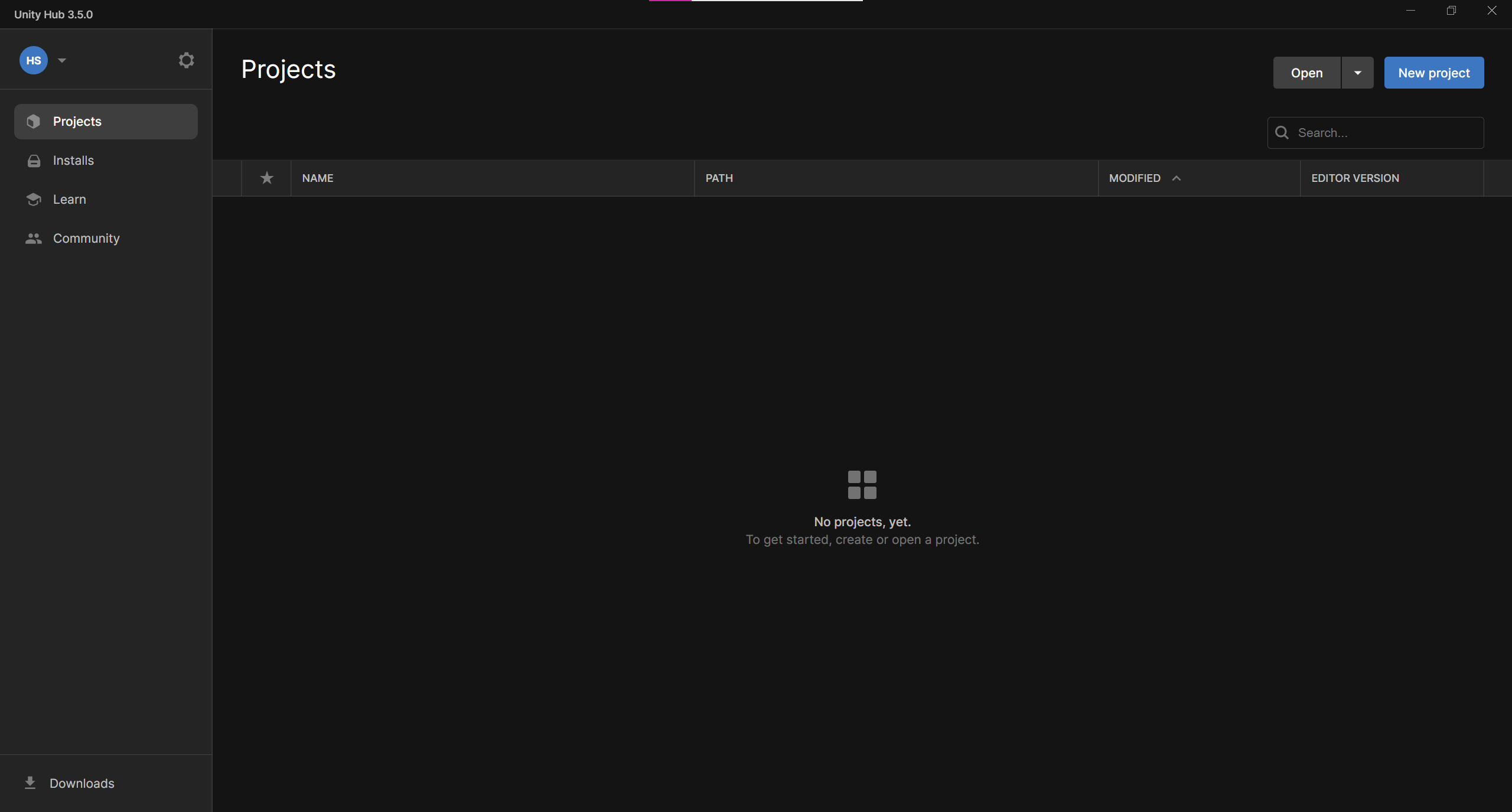Viewport: 1512px width, 812px height.
Task: Click the Downloads arrow icon
Action: [30, 783]
